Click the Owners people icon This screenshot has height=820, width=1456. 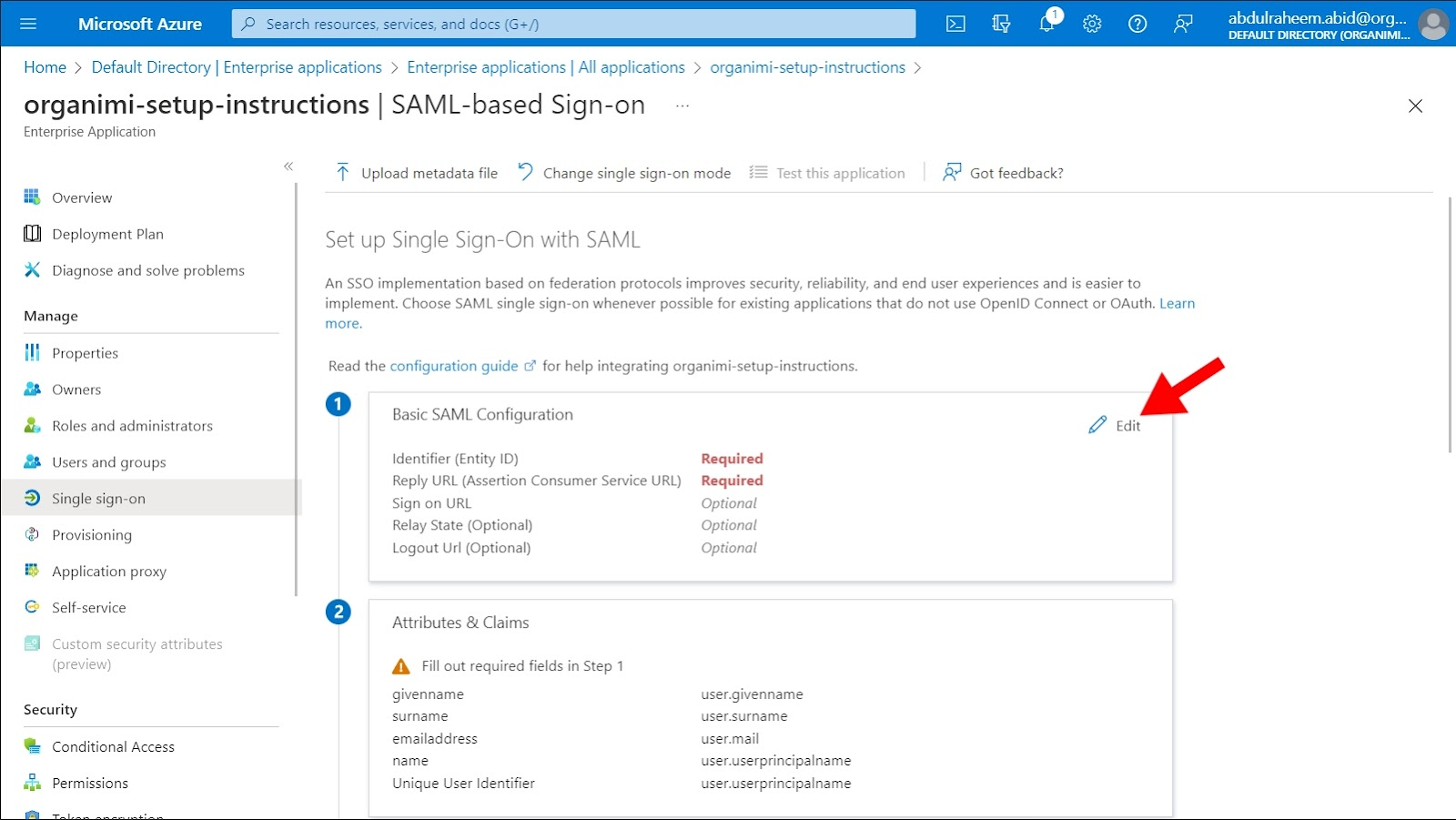point(32,389)
